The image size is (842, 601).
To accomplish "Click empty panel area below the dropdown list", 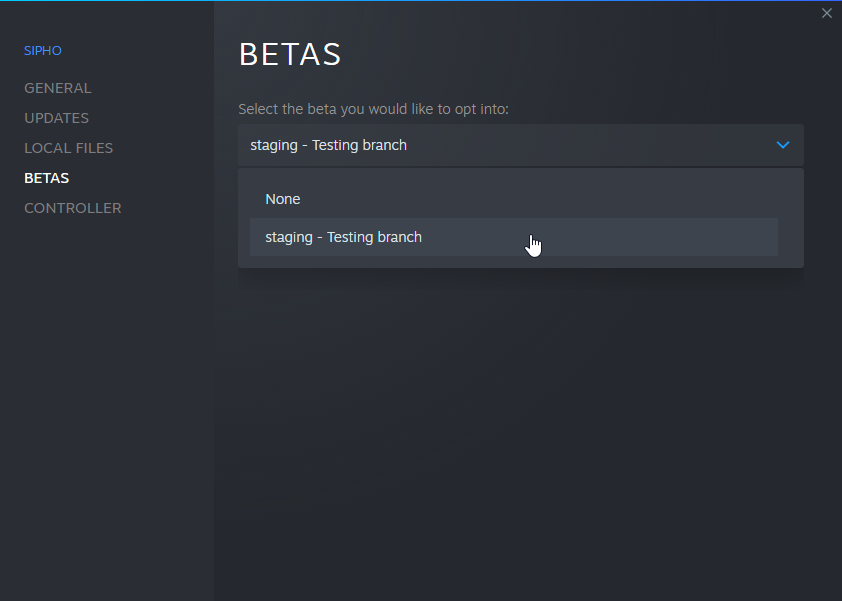I will (520, 420).
